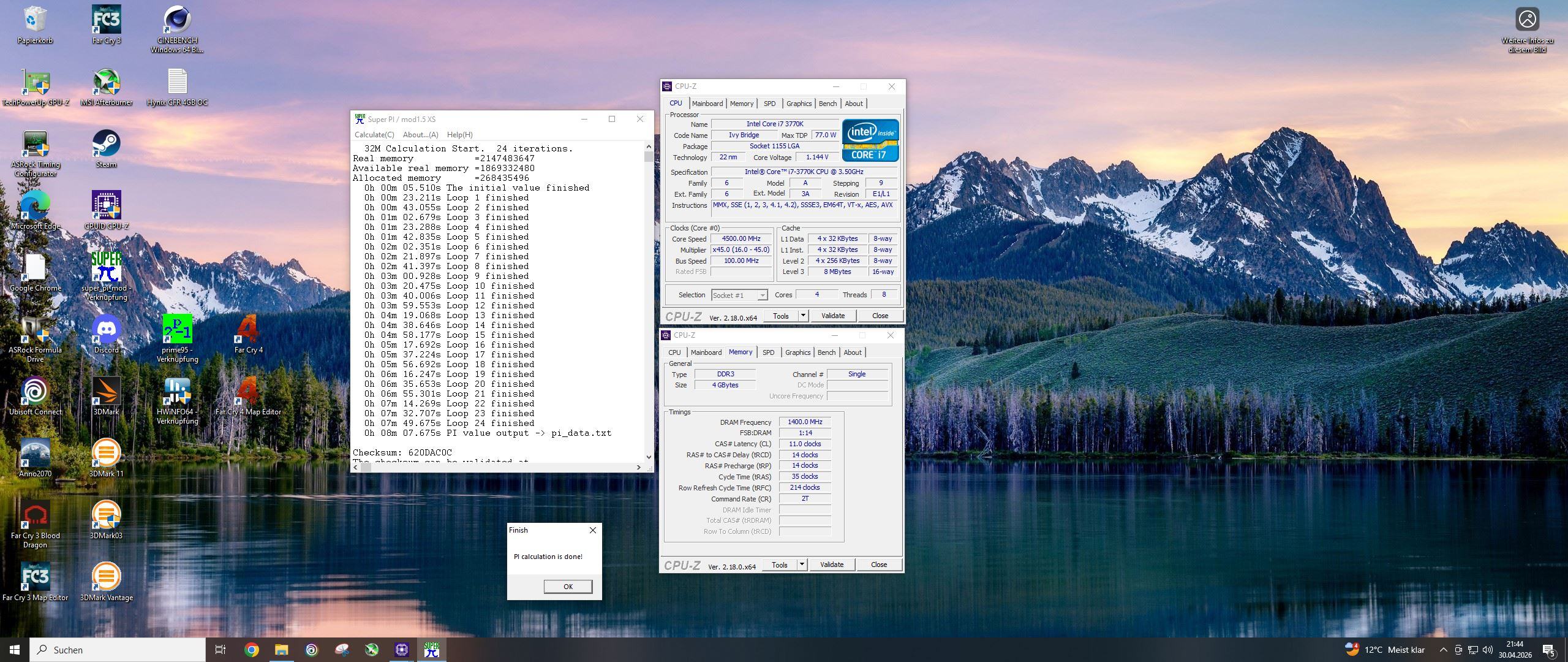Click Tools button in lower CPU-Z window
This screenshot has height=662, width=1568.
pyautogui.click(x=779, y=565)
